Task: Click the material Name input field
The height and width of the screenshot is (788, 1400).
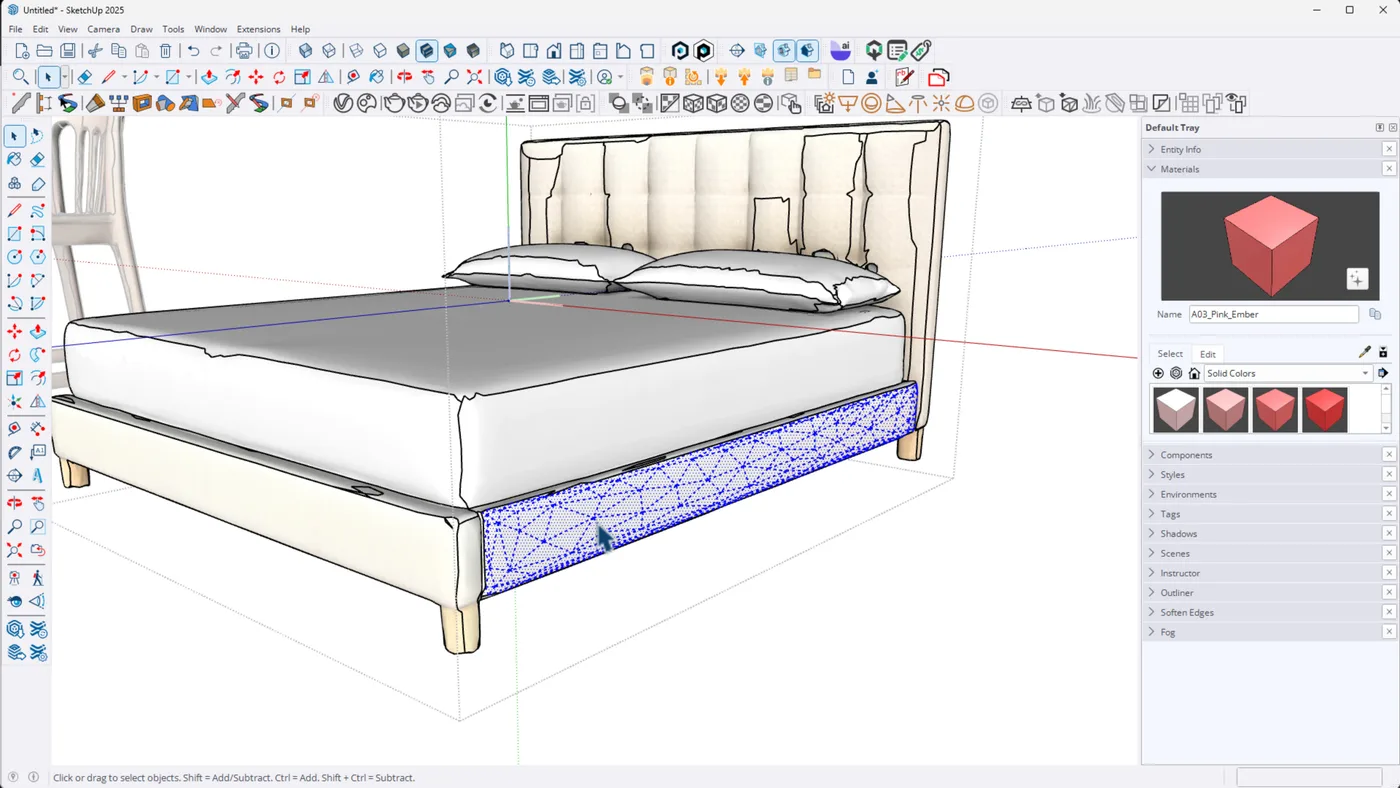Action: pos(1273,314)
